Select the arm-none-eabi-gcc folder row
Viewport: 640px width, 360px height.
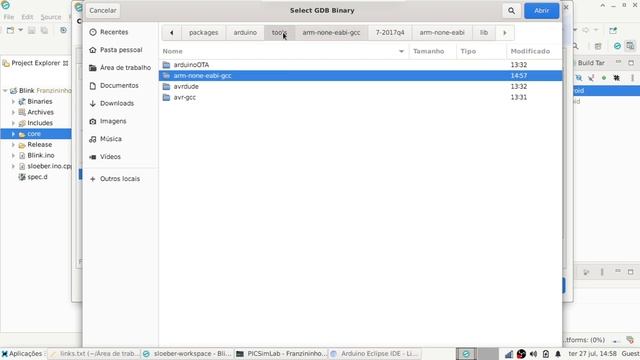tap(360, 76)
